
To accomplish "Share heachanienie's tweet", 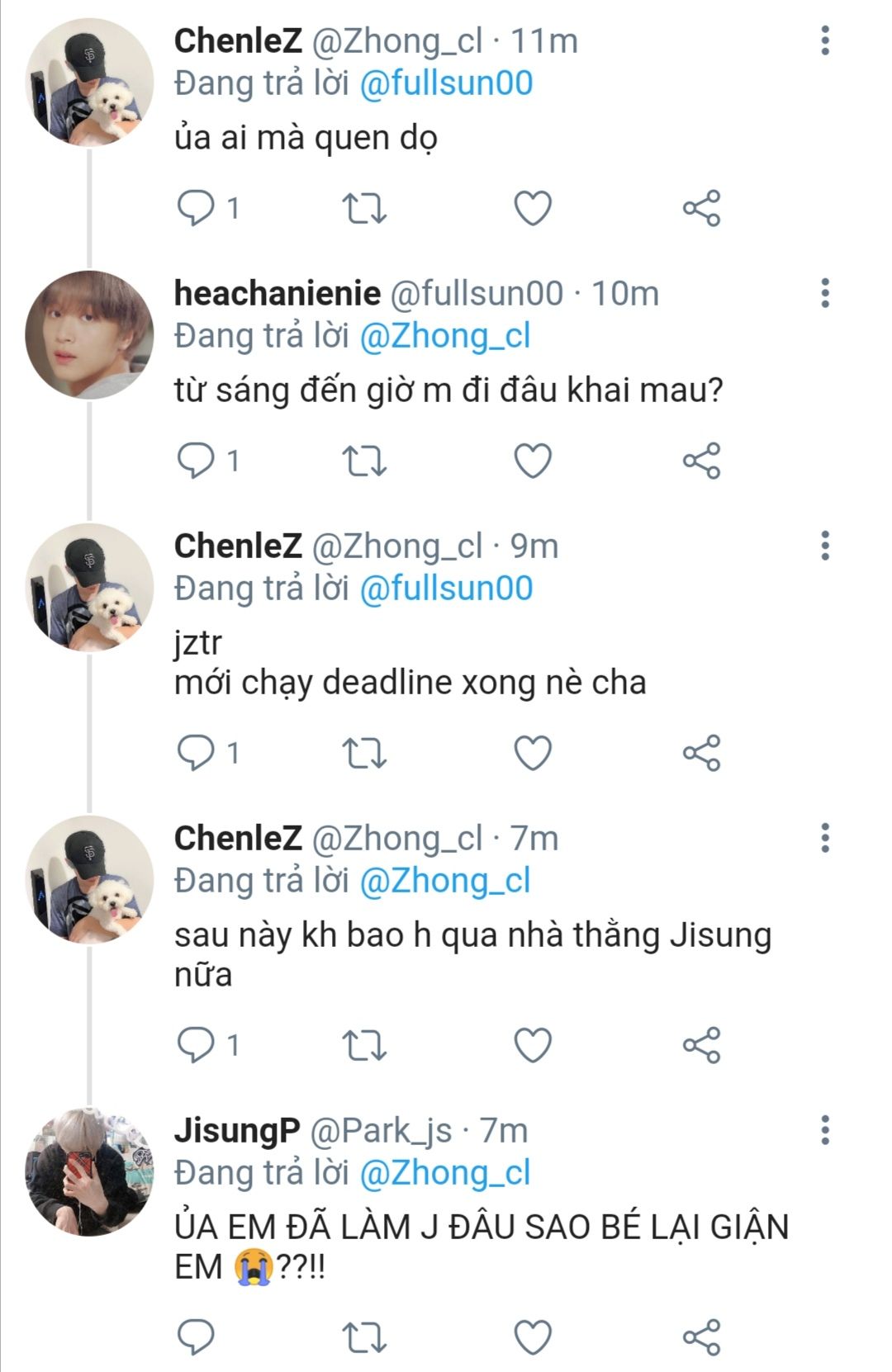I will tap(701, 461).
